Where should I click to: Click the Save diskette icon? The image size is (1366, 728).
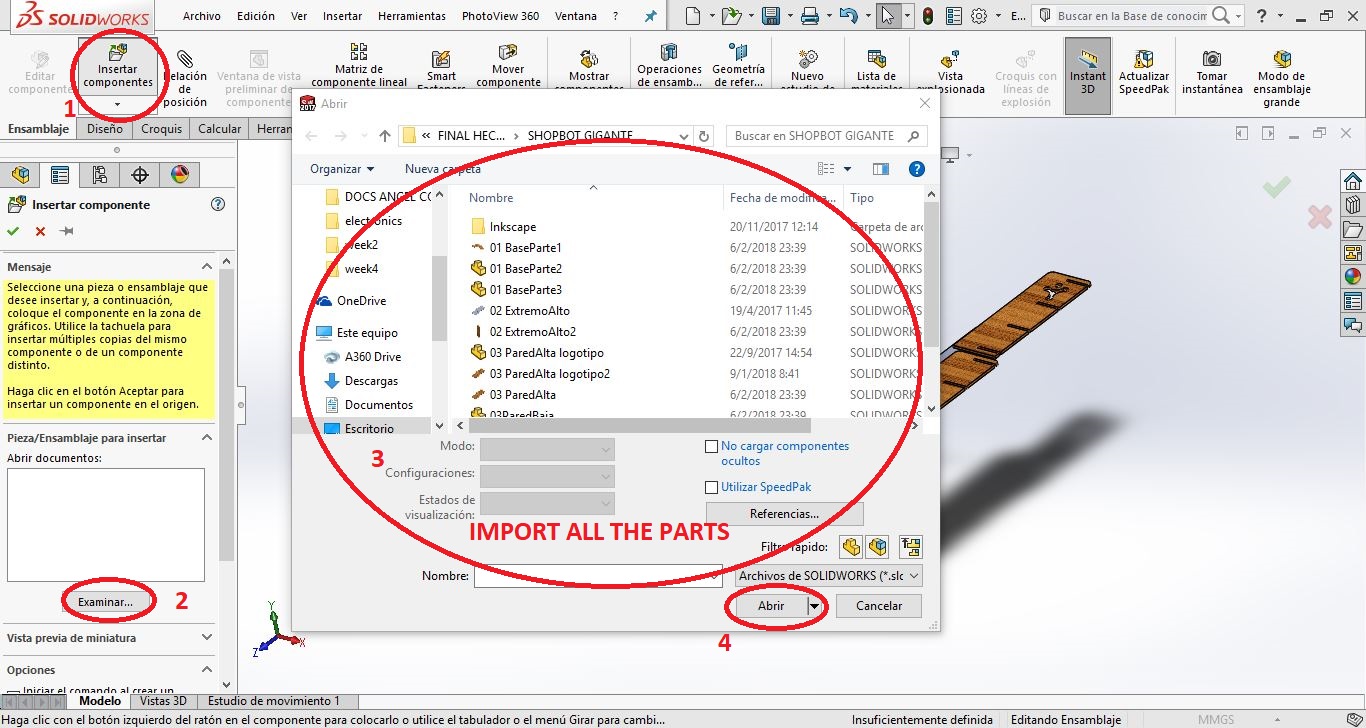coord(771,16)
